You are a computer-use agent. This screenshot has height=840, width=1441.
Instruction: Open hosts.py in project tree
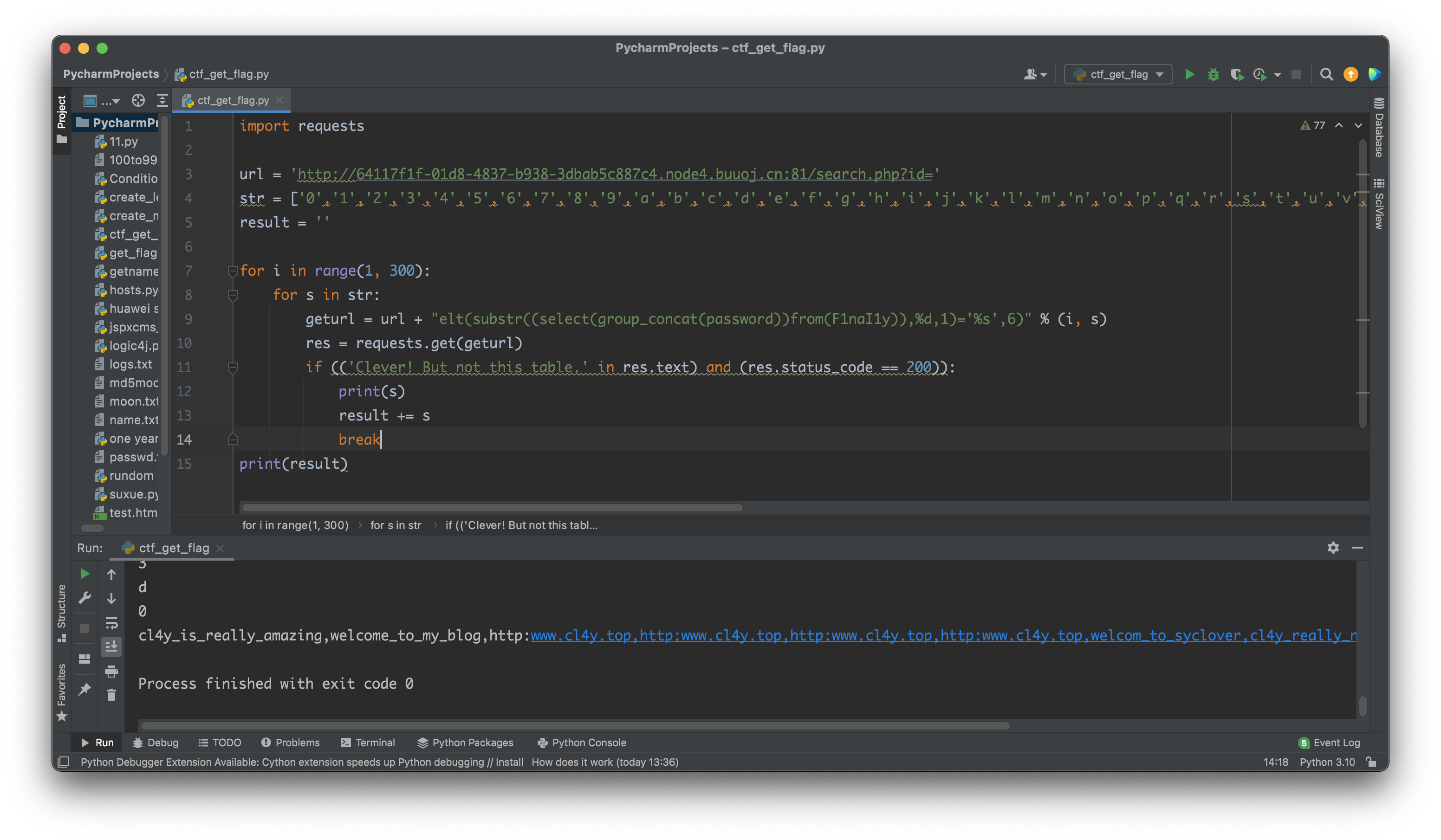(133, 290)
